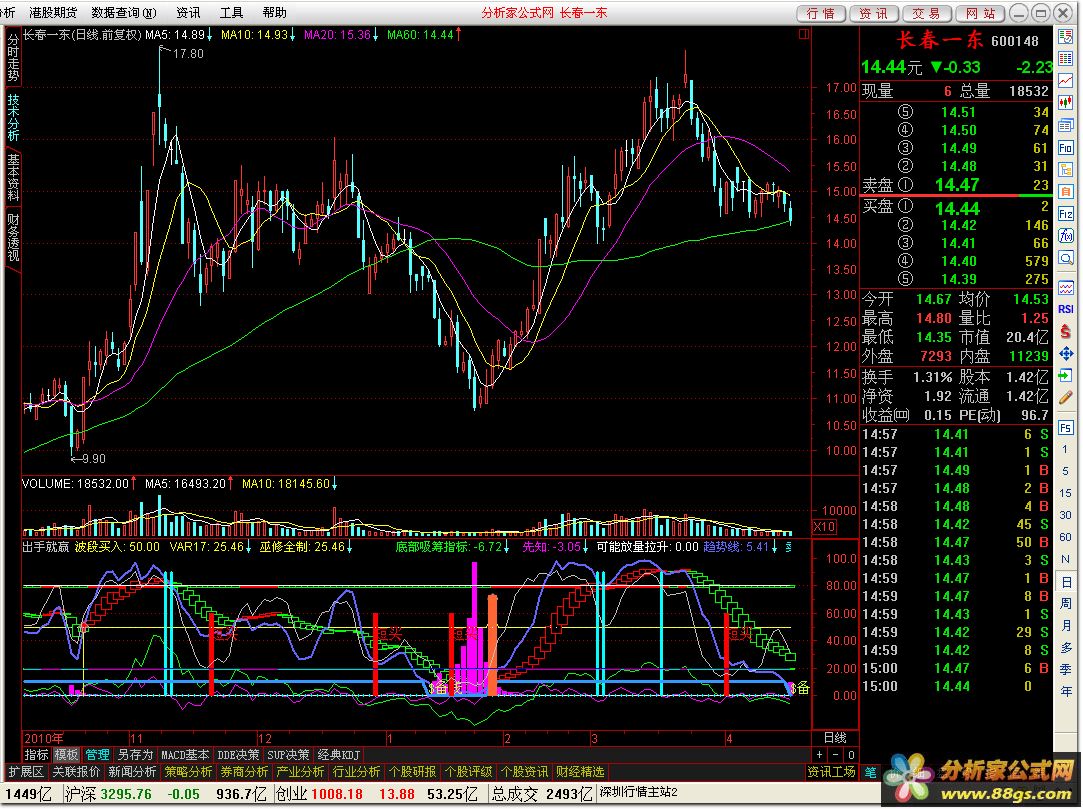Viewport: 1083px width, 809px height.
Task: Click the green arrow import icon
Action: point(1066,375)
